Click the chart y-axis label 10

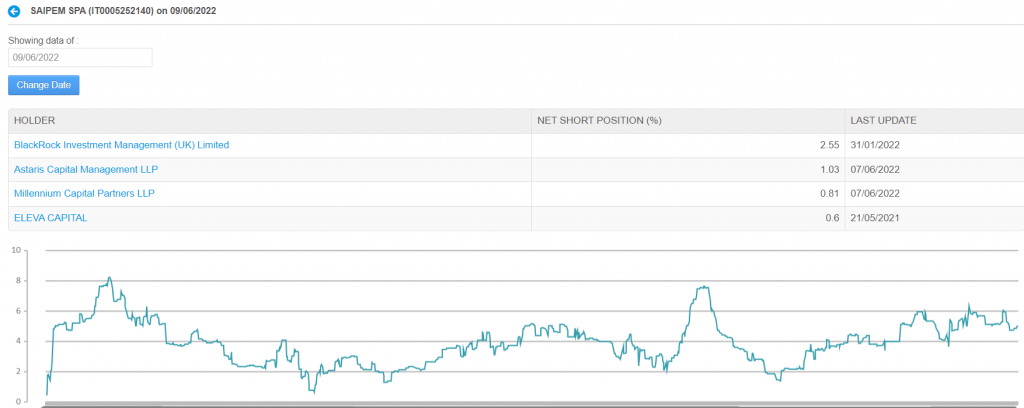(16, 249)
